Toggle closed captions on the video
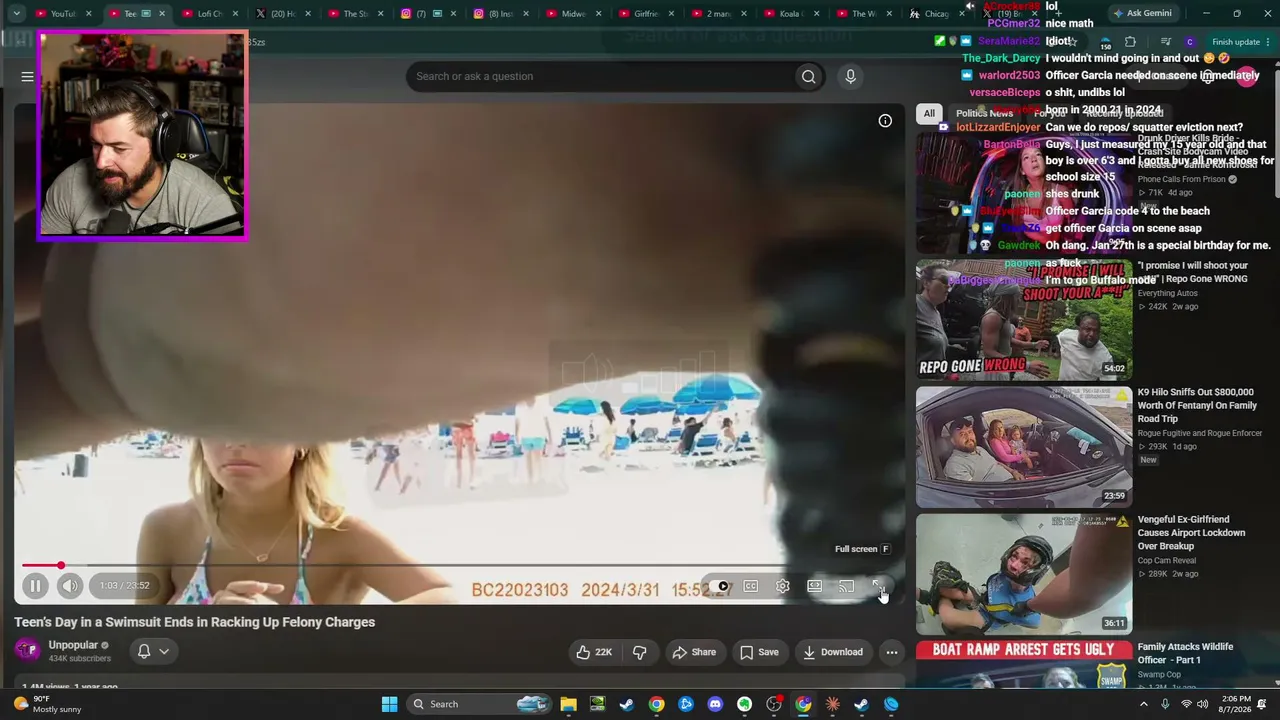Image resolution: width=1280 pixels, height=720 pixels. click(x=751, y=587)
